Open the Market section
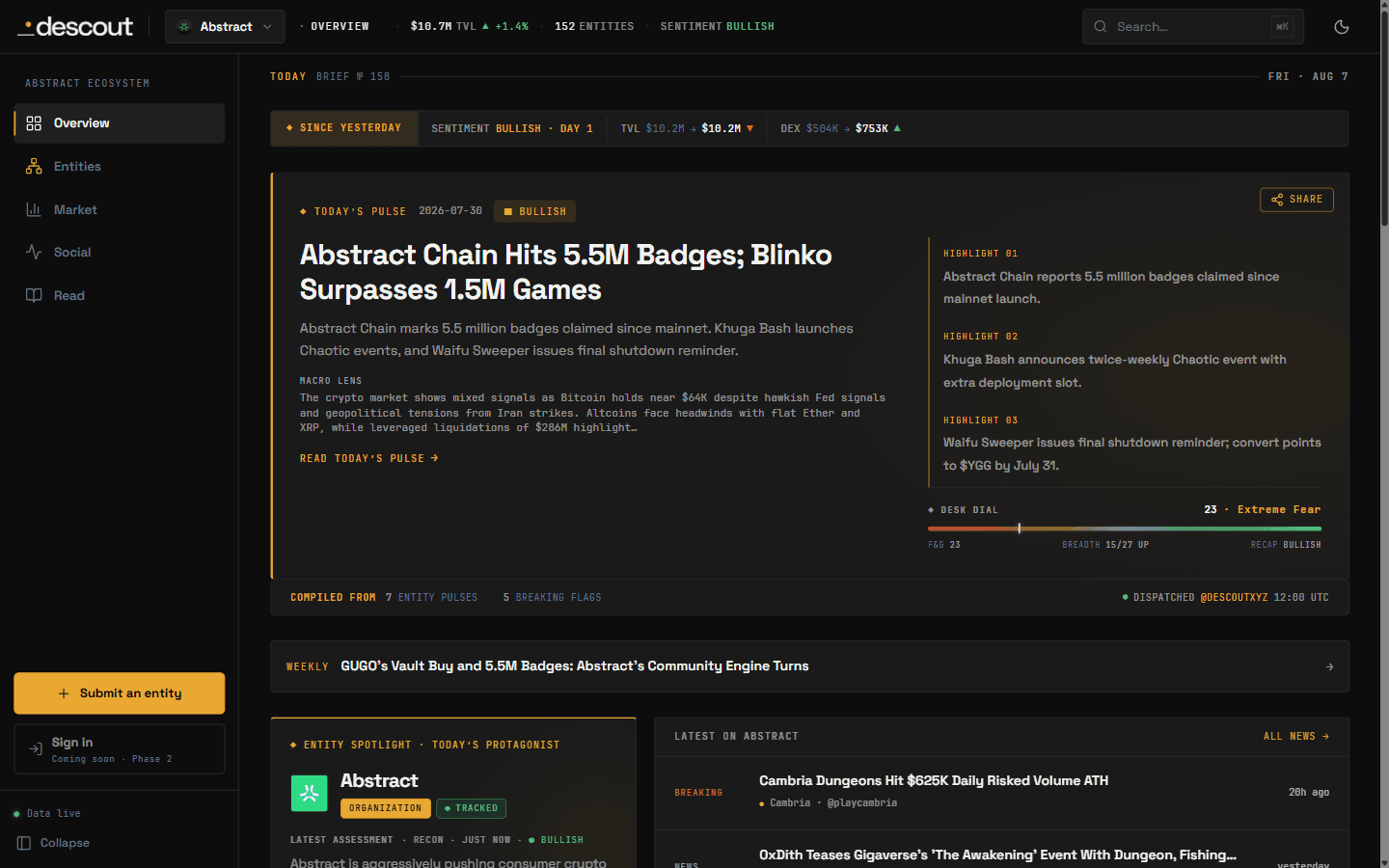Screen dimensions: 1389x868 coord(120,209)
